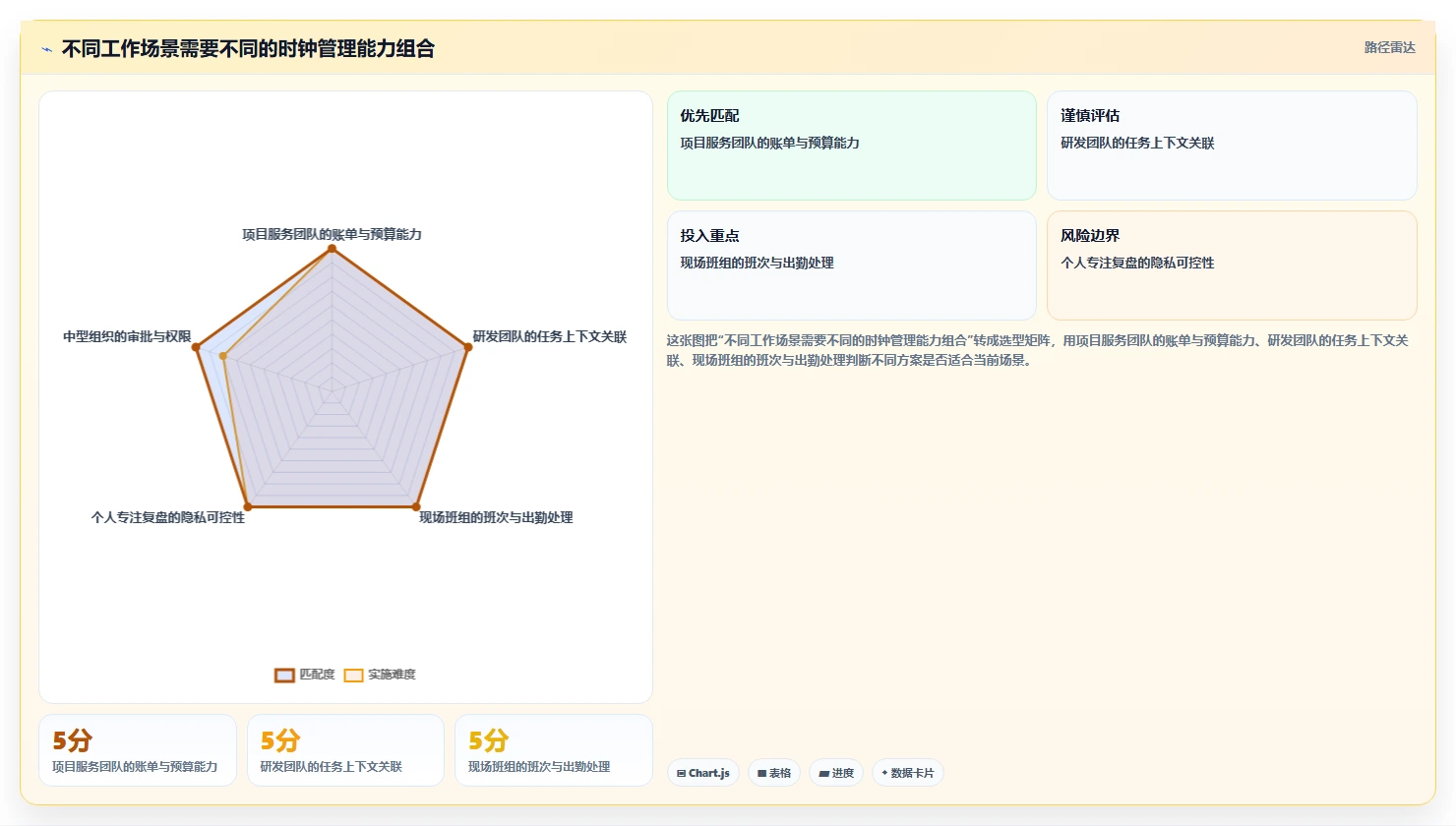Click the 5分 score card for 项目服务团队的账单与预算能力
Image resolution: width=1456 pixels, height=826 pixels.
point(138,750)
